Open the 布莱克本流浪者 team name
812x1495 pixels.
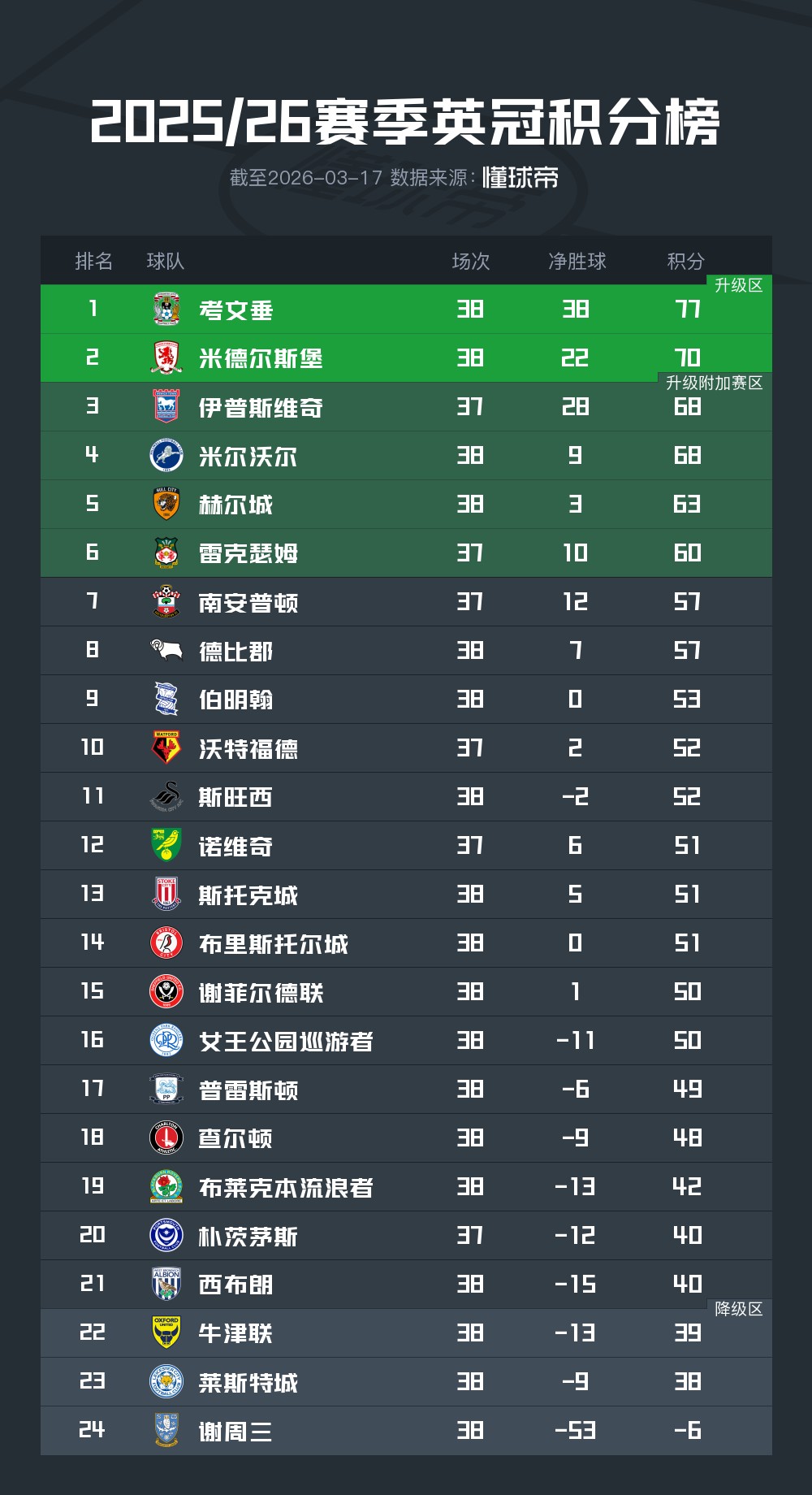point(286,1188)
